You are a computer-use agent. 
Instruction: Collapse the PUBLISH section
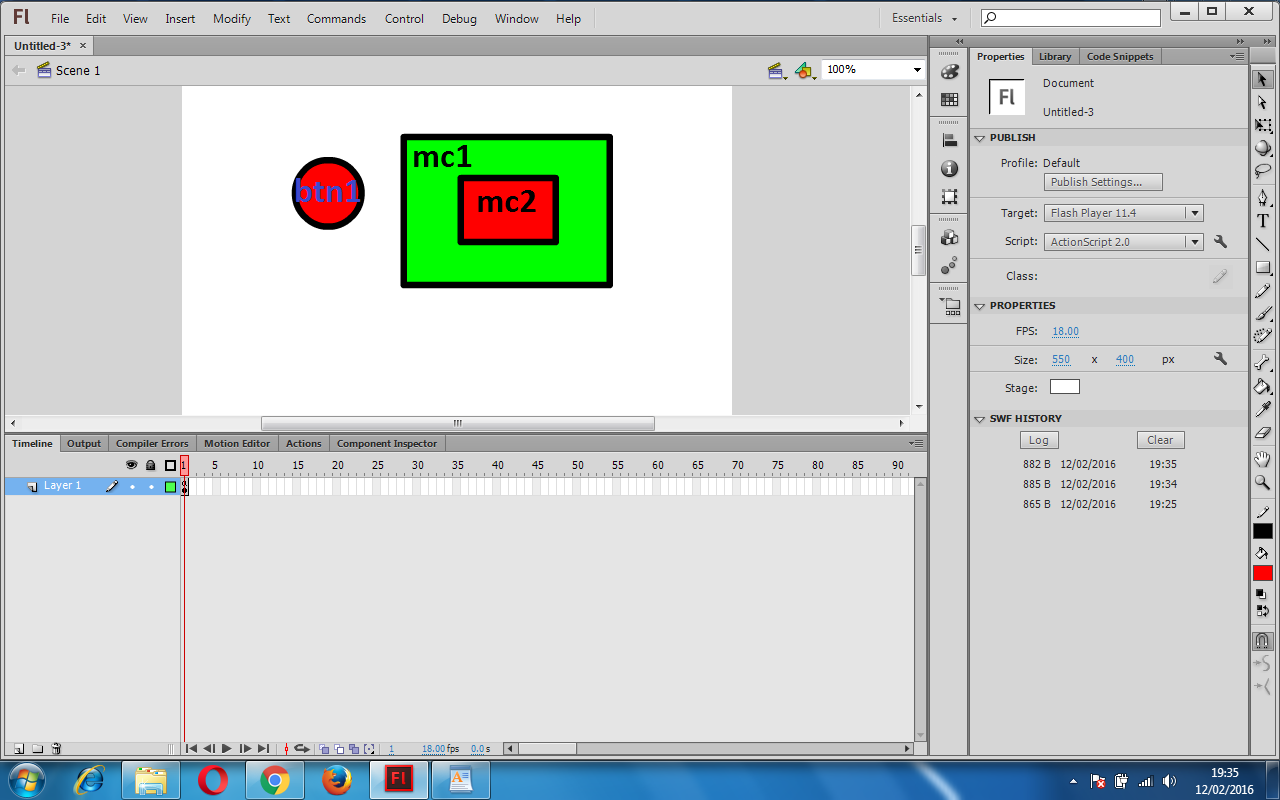[981, 138]
